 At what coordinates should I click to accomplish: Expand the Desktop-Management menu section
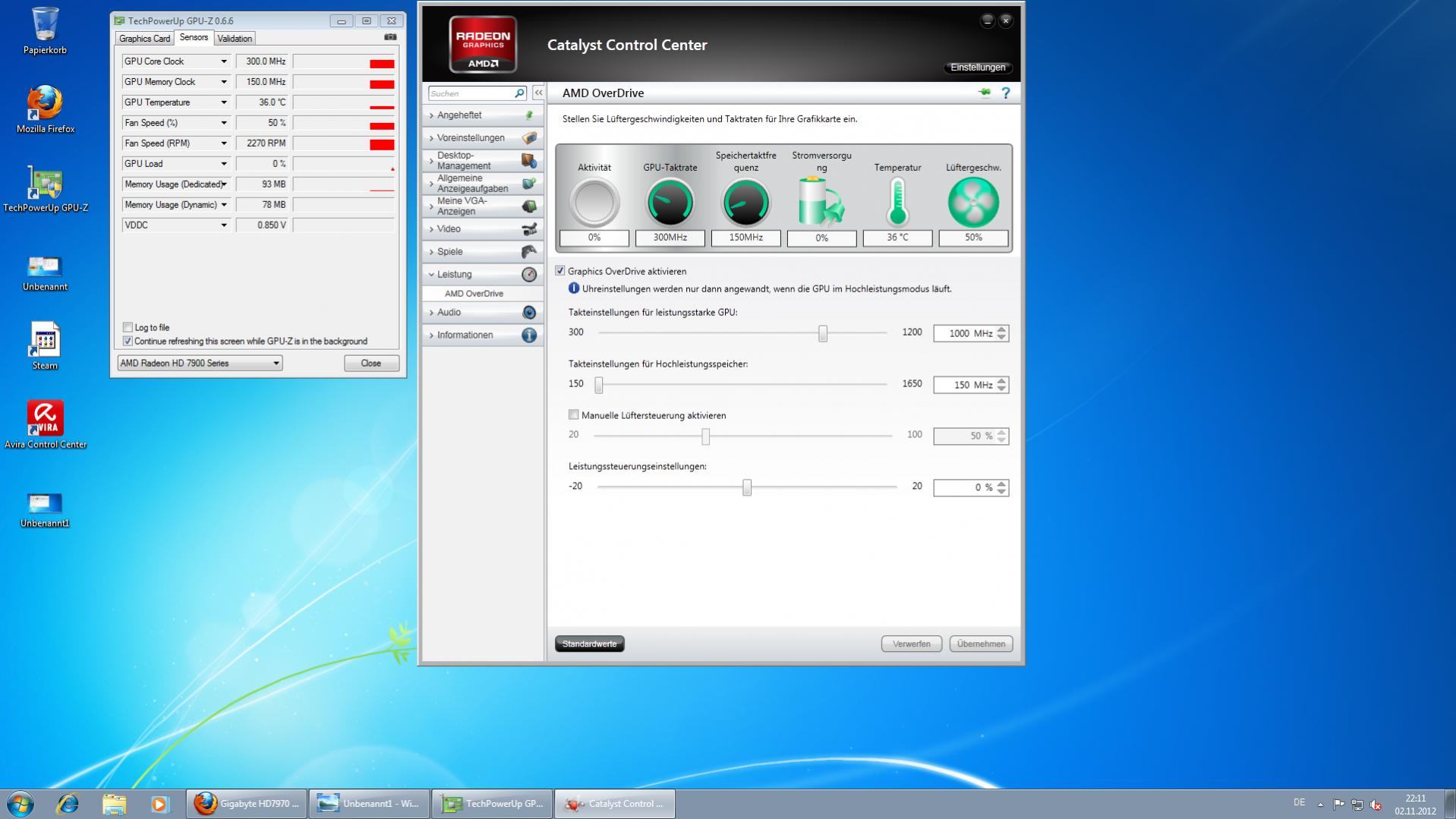coord(483,161)
